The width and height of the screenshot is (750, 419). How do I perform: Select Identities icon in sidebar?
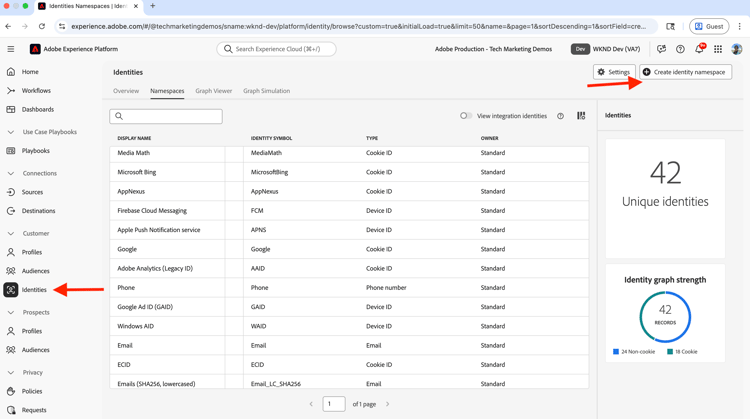[x=11, y=289]
